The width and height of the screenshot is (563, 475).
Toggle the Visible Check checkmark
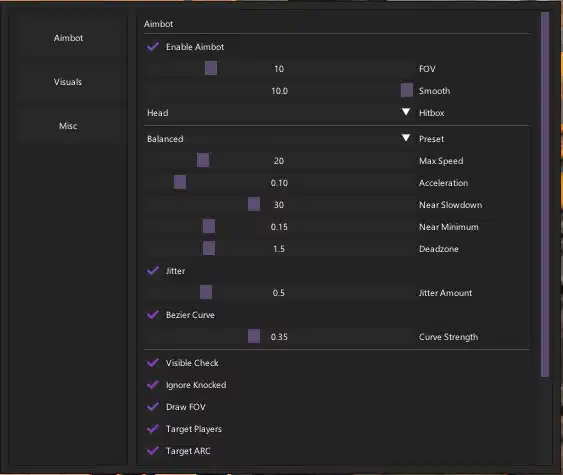tap(153, 363)
